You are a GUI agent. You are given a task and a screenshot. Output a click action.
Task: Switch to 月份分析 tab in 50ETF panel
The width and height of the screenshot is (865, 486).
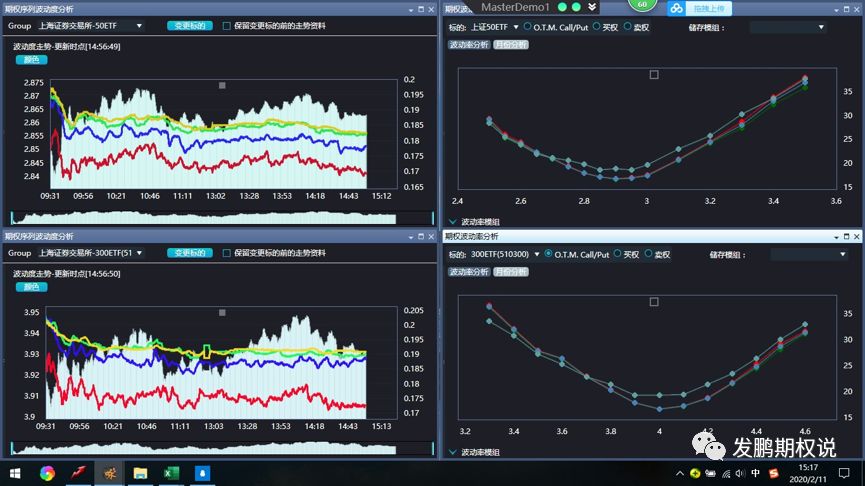511,45
